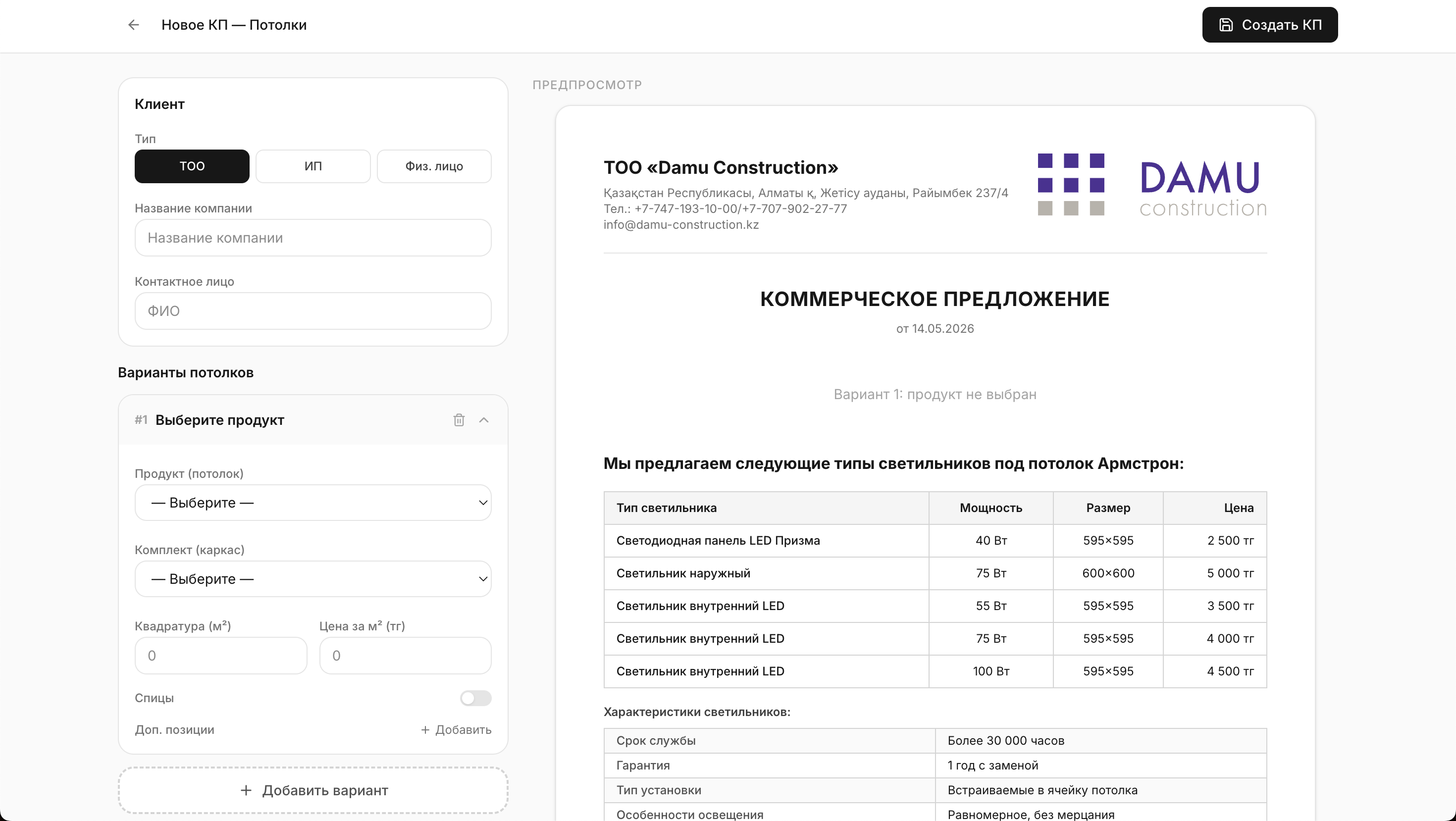Focus the ФИО contact field
This screenshot has width=1456, height=821.
pos(313,311)
